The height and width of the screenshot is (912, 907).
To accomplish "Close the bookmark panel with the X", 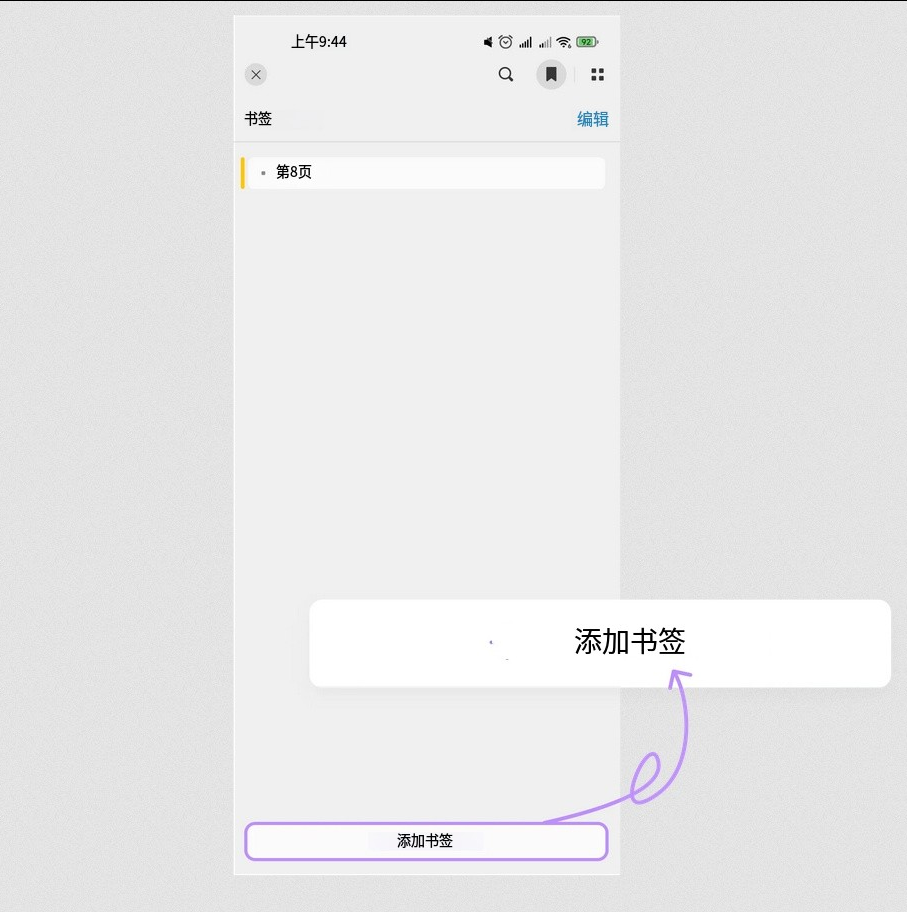I will (255, 74).
